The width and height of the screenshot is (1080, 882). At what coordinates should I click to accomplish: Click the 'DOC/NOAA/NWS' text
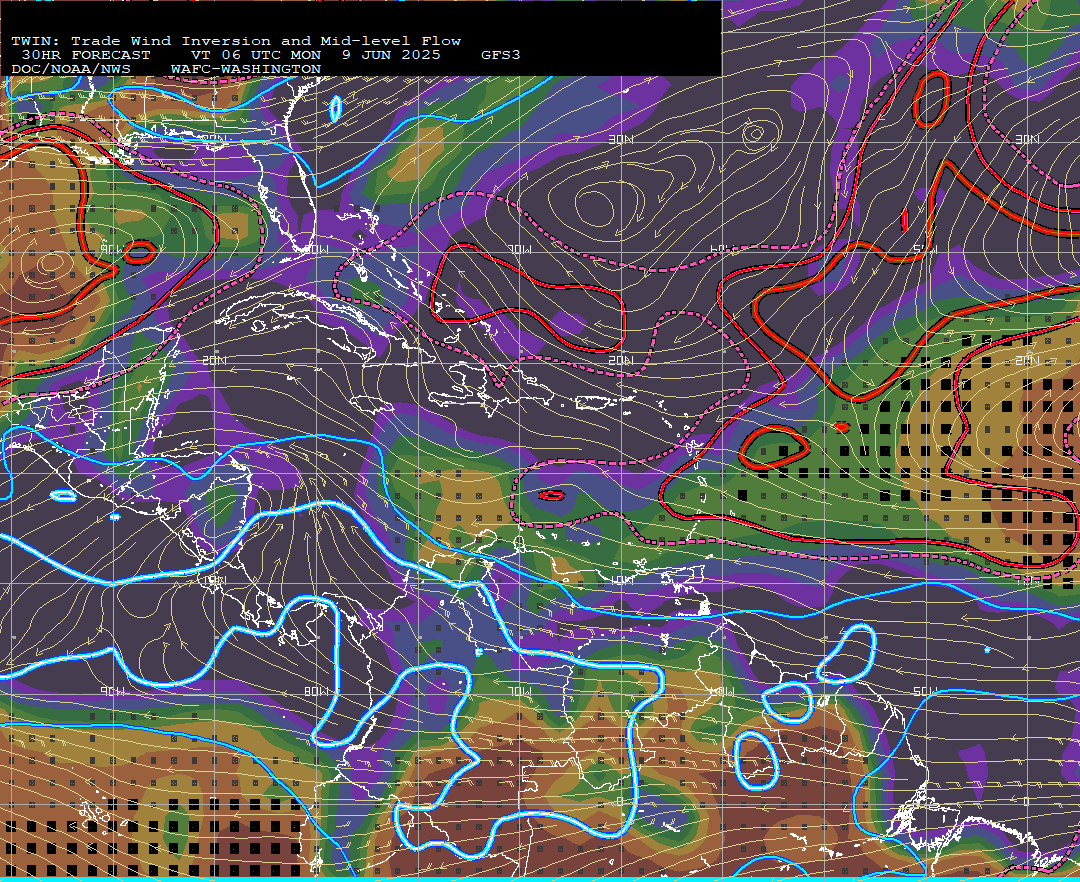(71, 70)
